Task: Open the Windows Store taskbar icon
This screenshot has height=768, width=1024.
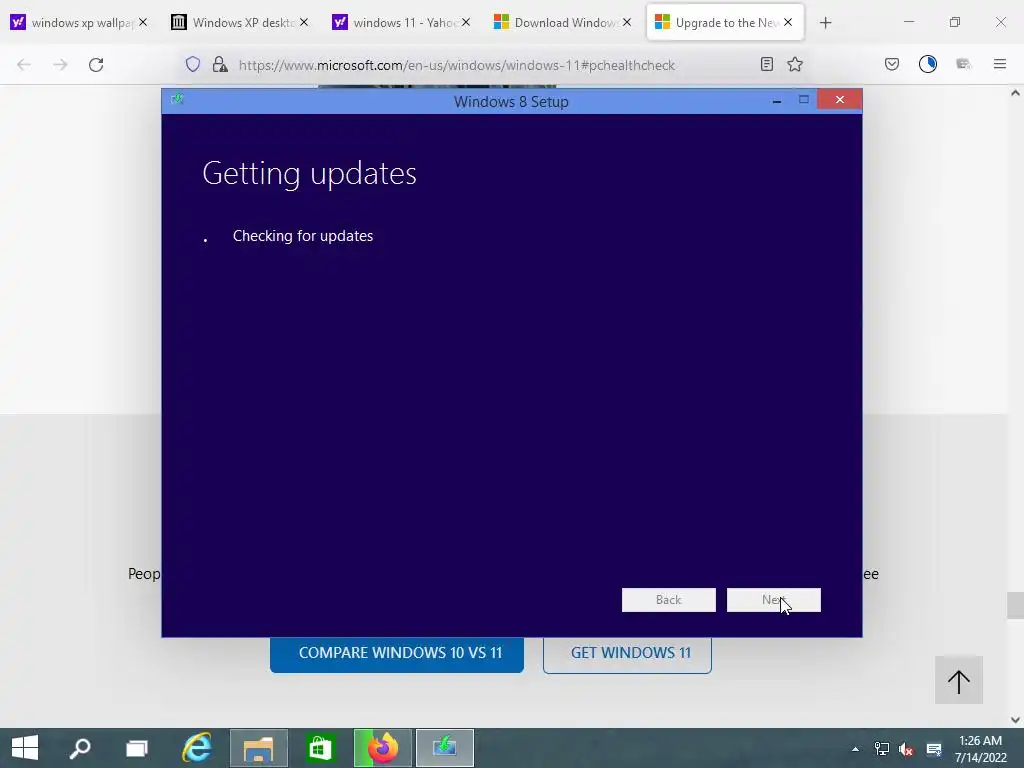Action: coord(320,748)
